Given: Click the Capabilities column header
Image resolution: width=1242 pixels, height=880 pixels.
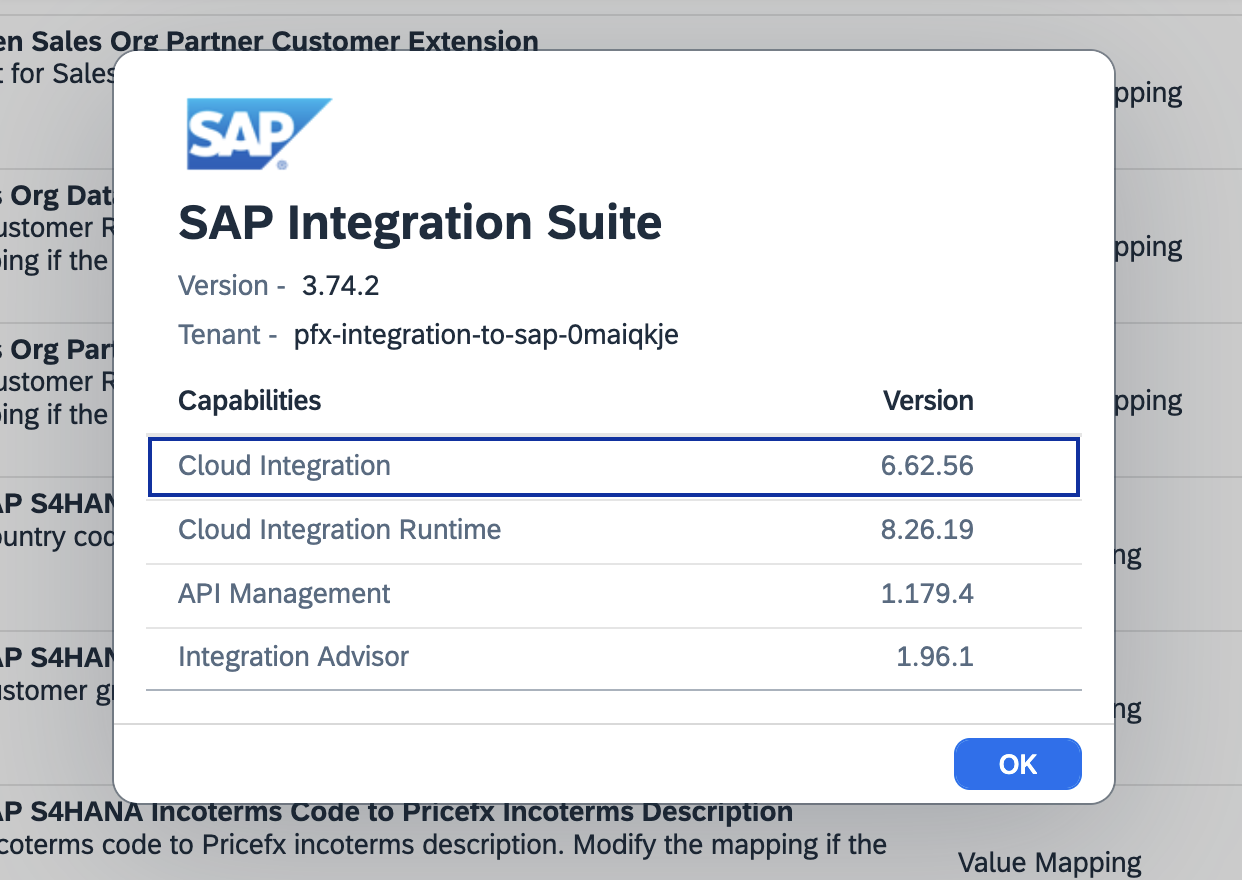Looking at the screenshot, I should click(249, 401).
